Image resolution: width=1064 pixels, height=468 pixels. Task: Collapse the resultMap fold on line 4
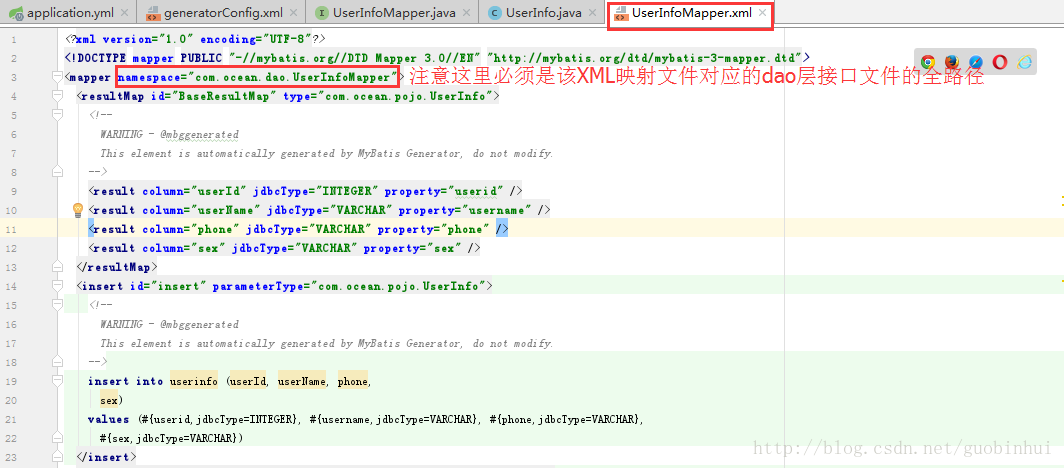(x=59, y=96)
